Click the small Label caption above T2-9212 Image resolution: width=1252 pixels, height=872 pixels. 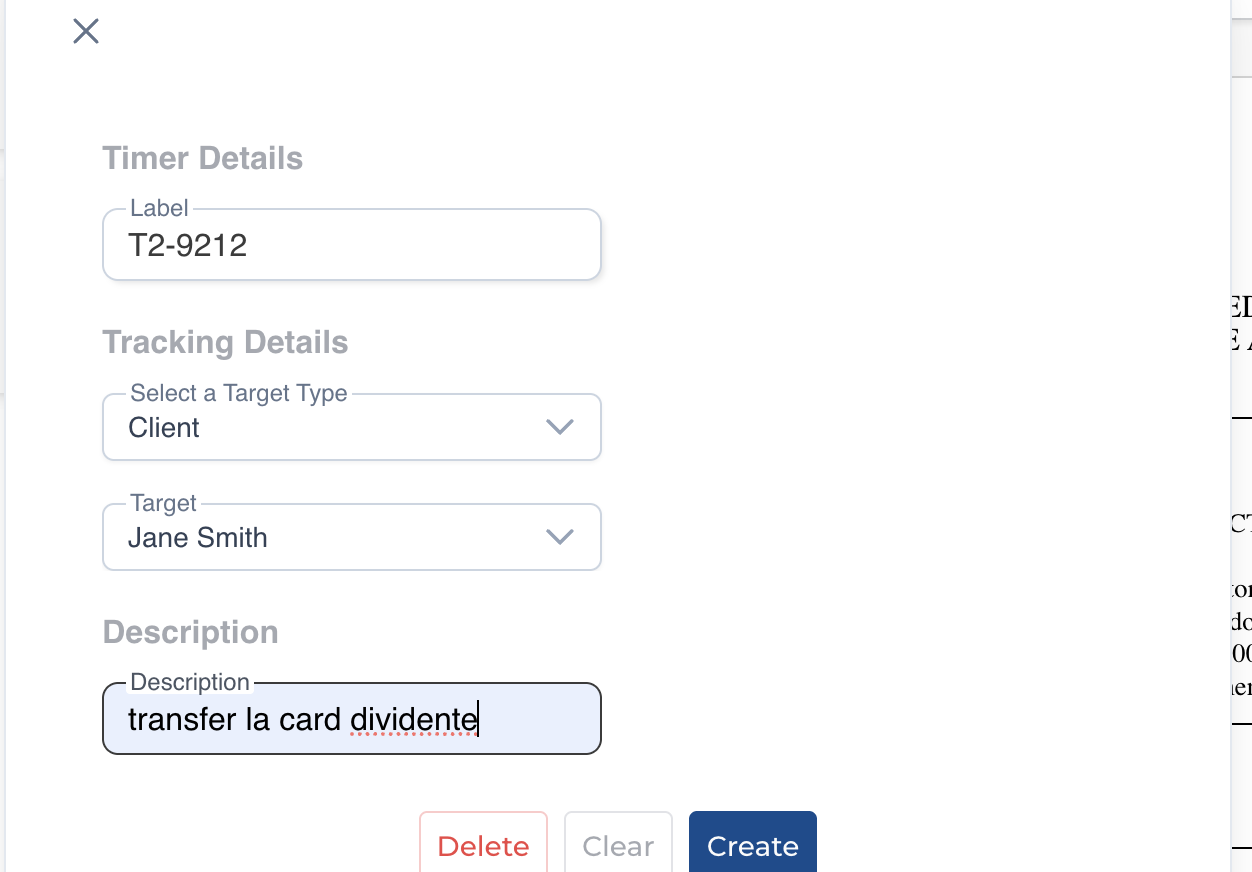159,208
